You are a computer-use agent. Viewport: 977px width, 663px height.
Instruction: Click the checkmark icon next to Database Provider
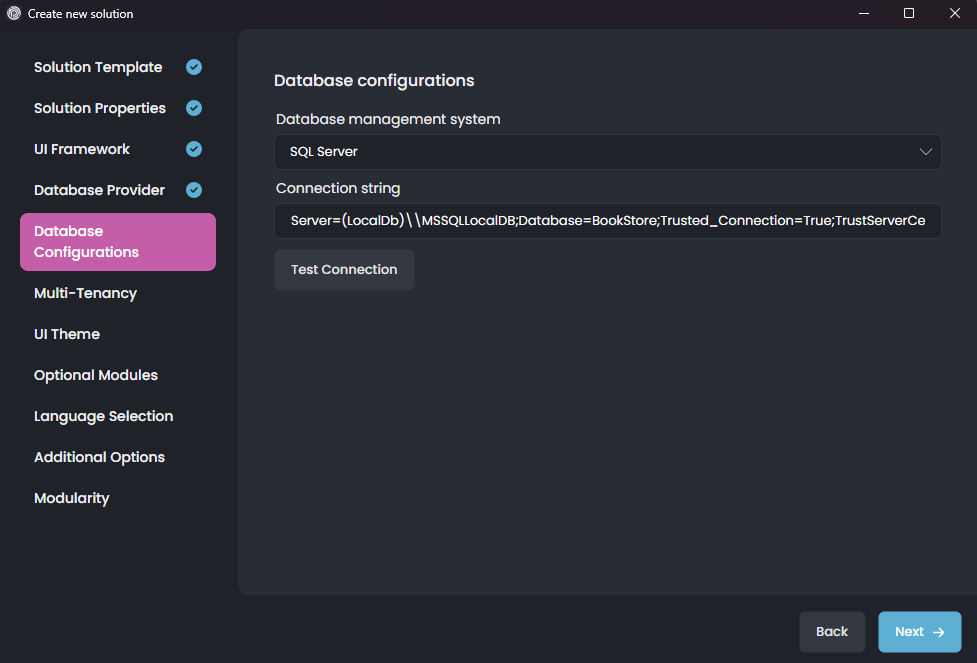point(193,190)
